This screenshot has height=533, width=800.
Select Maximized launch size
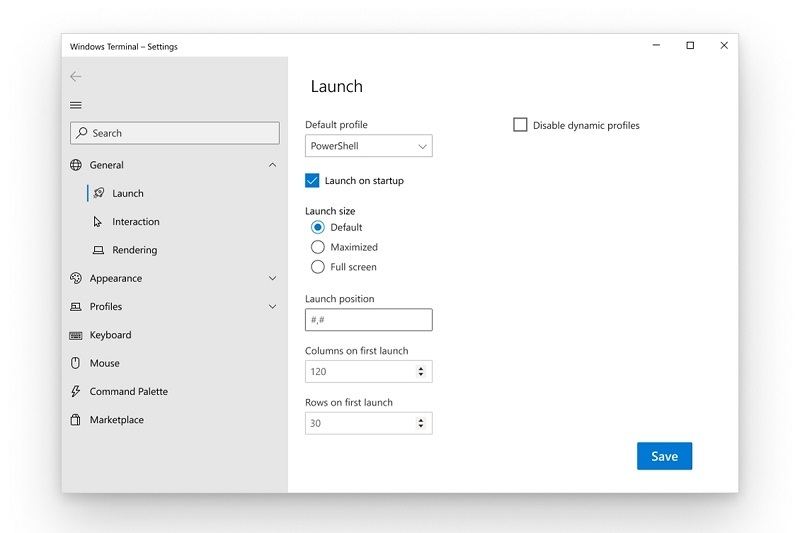[317, 247]
